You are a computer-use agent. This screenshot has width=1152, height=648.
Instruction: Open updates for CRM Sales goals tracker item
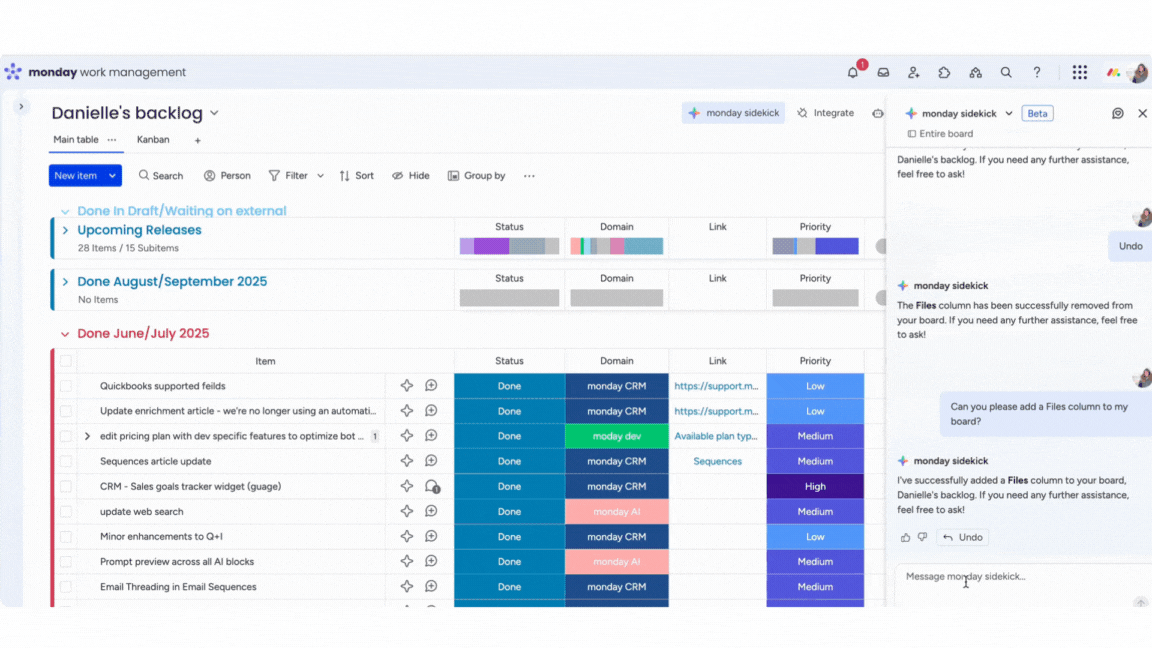point(432,486)
